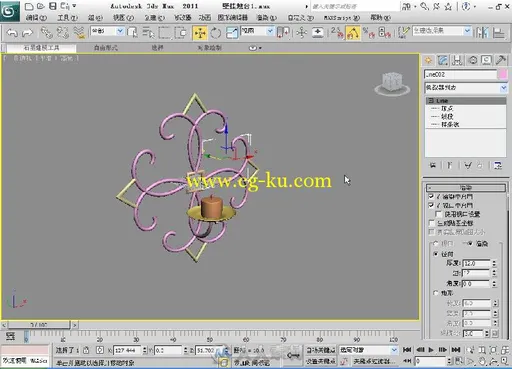Image resolution: width=512 pixels, height=369 pixels.
Task: Open the Views menu
Action: (x=124, y=18)
